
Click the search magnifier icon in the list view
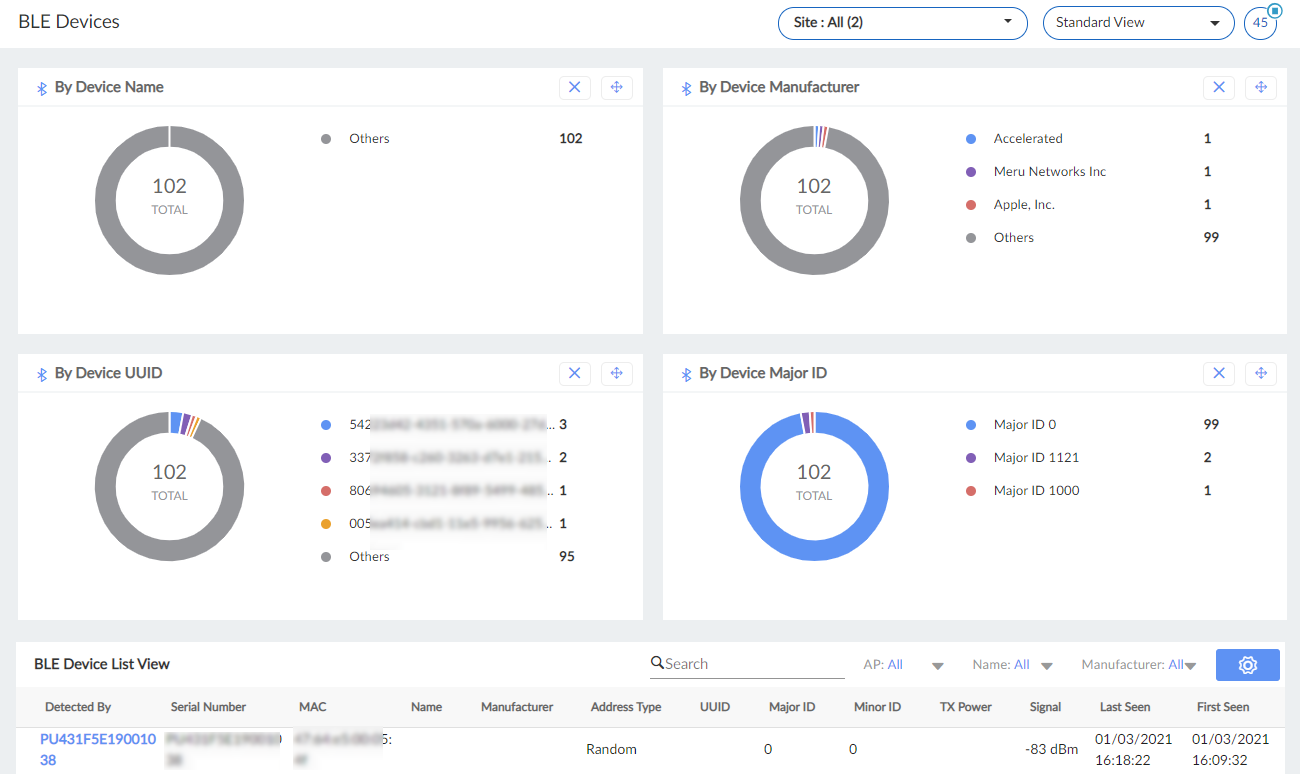[657, 663]
